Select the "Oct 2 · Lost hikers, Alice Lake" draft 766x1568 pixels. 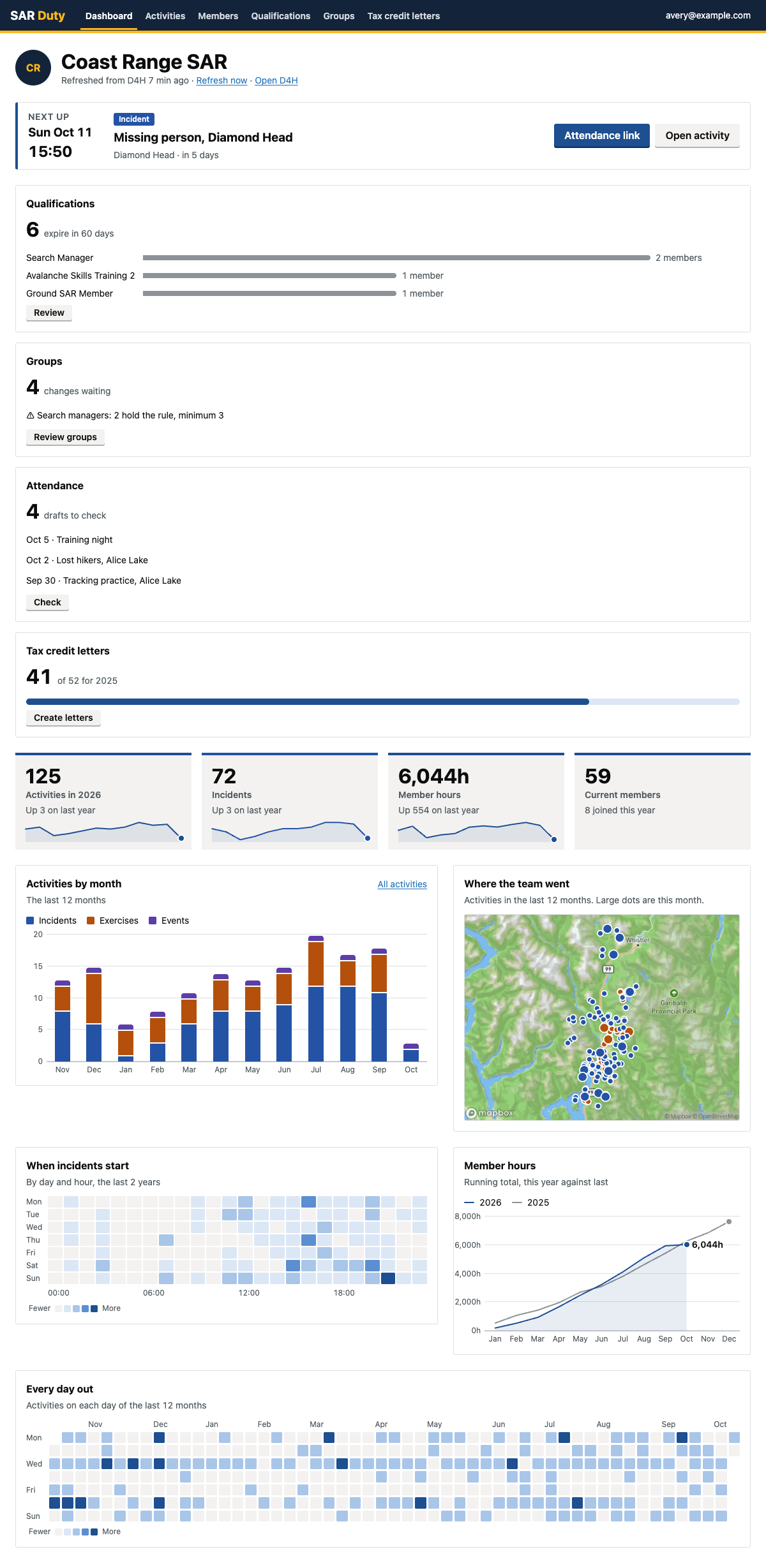[87, 560]
